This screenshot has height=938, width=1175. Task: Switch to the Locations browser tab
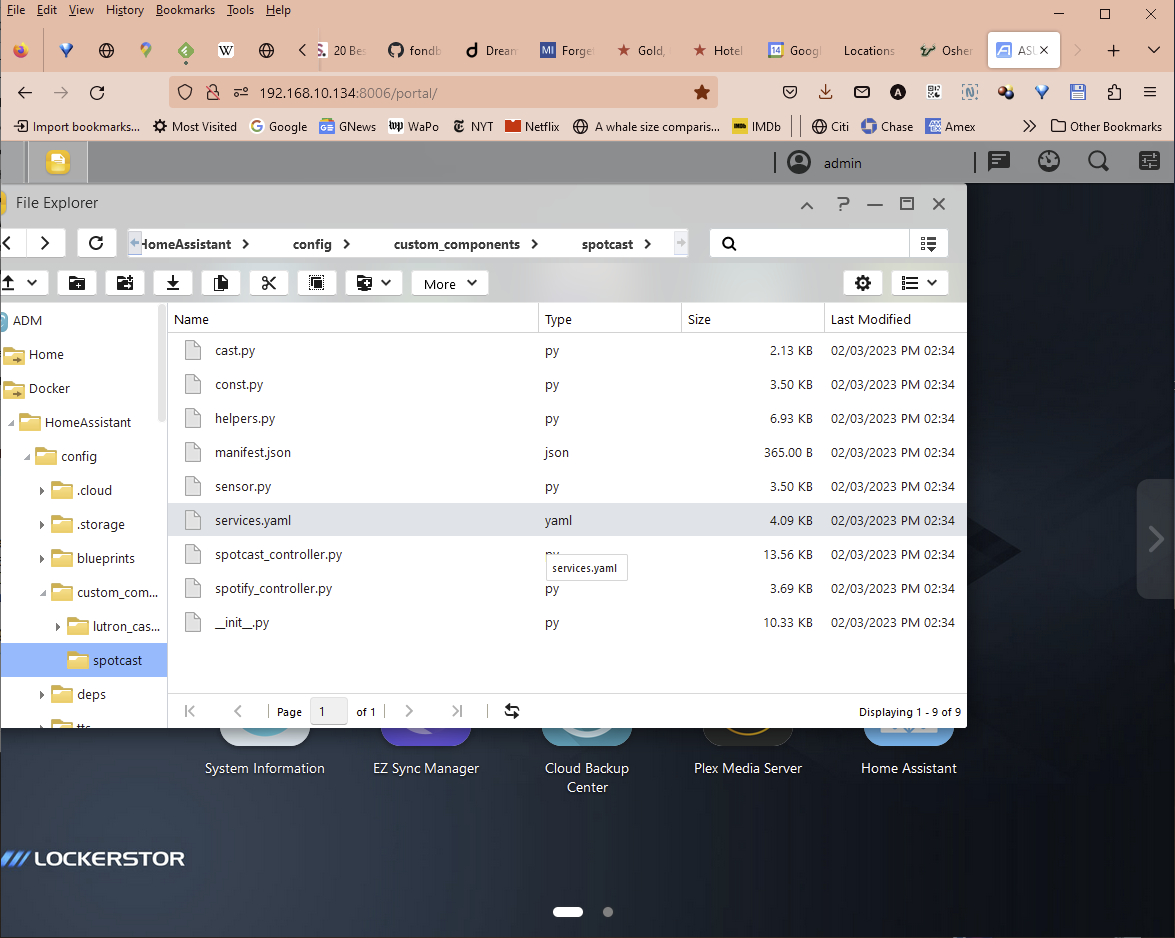point(869,50)
